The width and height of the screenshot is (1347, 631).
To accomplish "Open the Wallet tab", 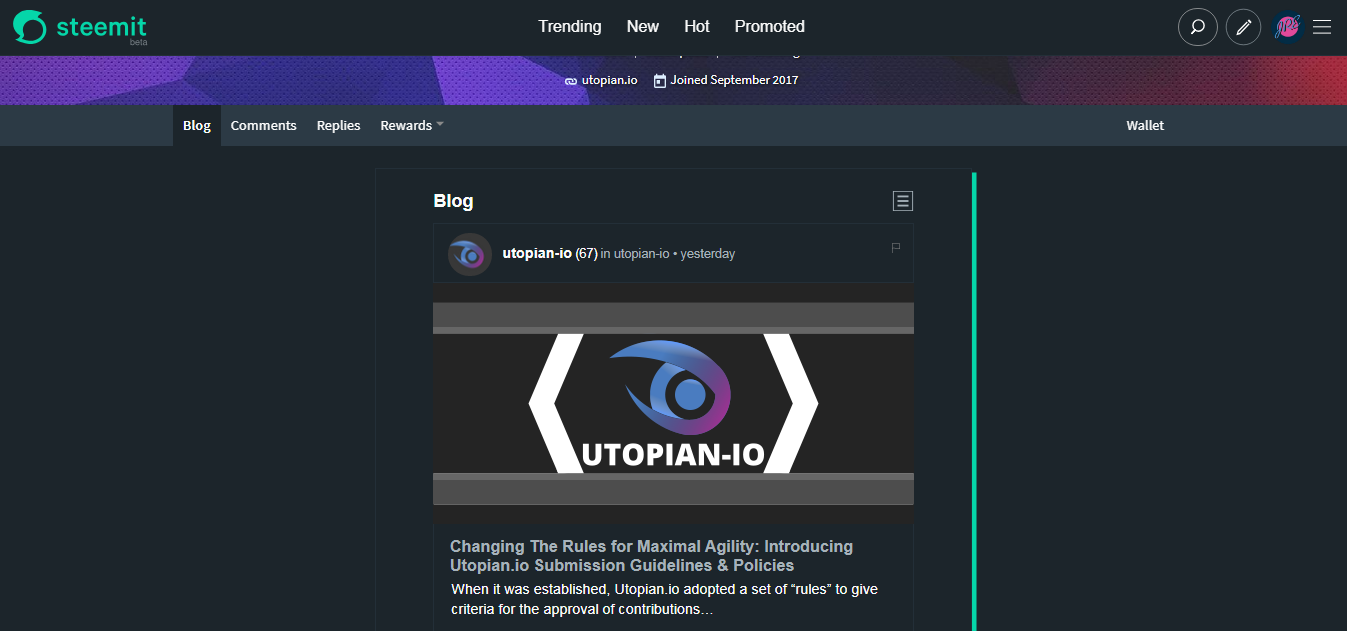I will pyautogui.click(x=1145, y=125).
